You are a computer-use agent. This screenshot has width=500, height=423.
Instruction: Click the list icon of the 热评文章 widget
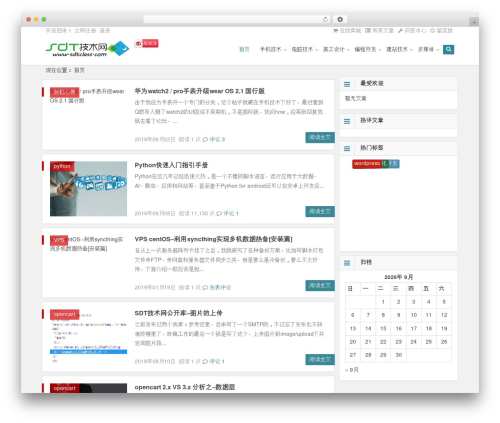click(x=347, y=121)
